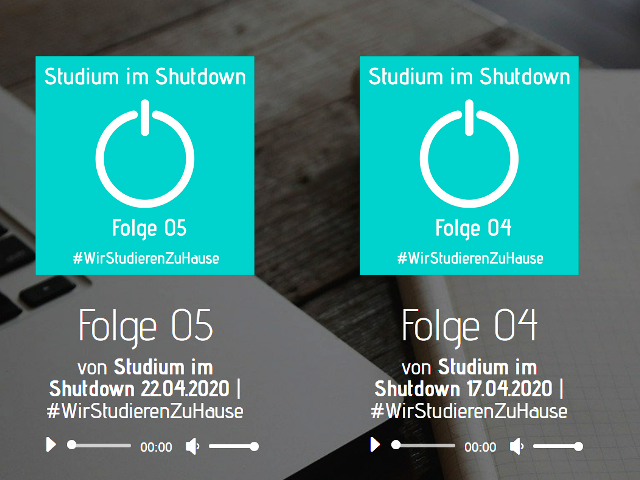Image resolution: width=640 pixels, height=480 pixels.
Task: Select the 'Shutdown 22.04.2020' description text
Action: (x=139, y=389)
